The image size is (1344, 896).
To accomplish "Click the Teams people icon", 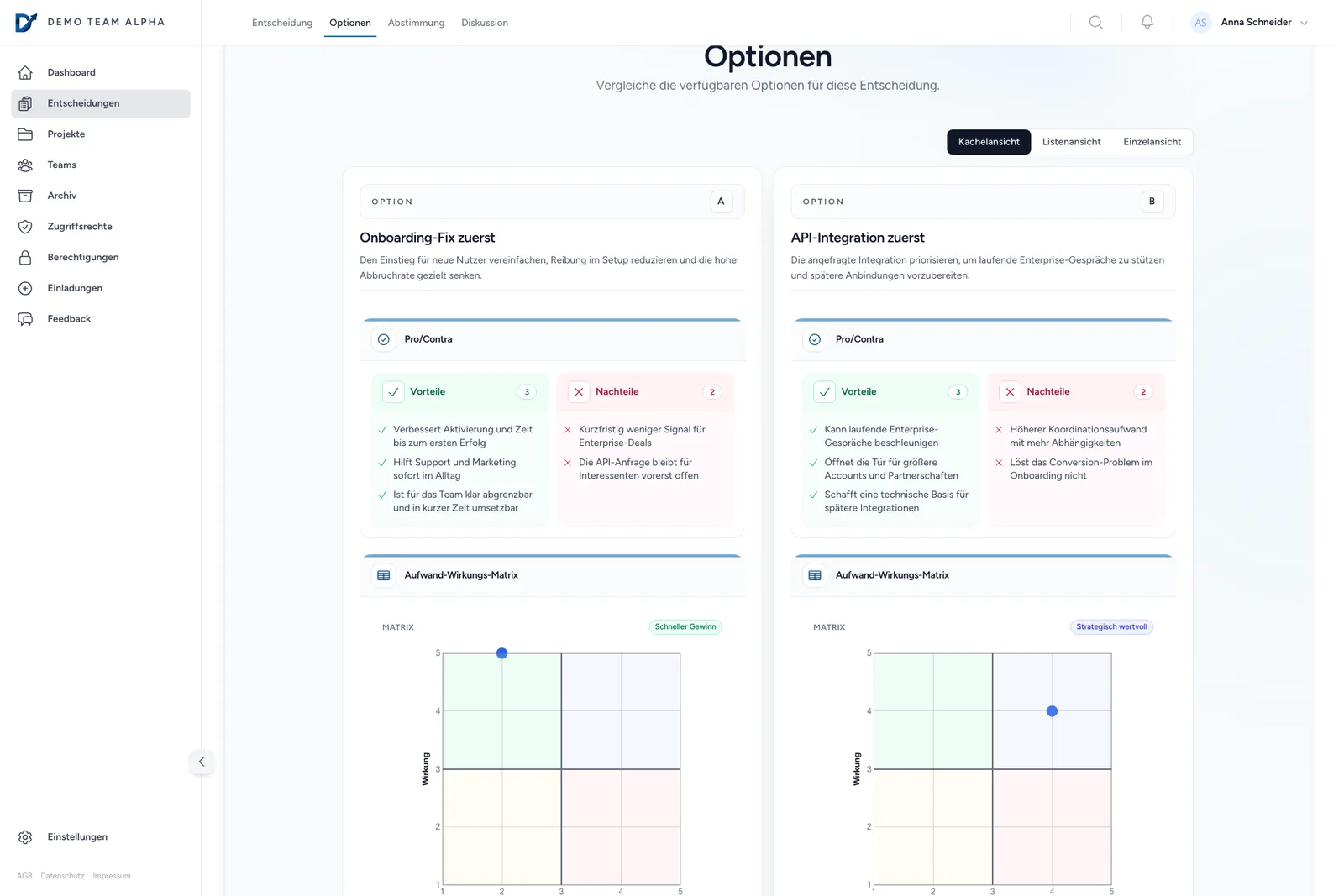I will [25, 165].
